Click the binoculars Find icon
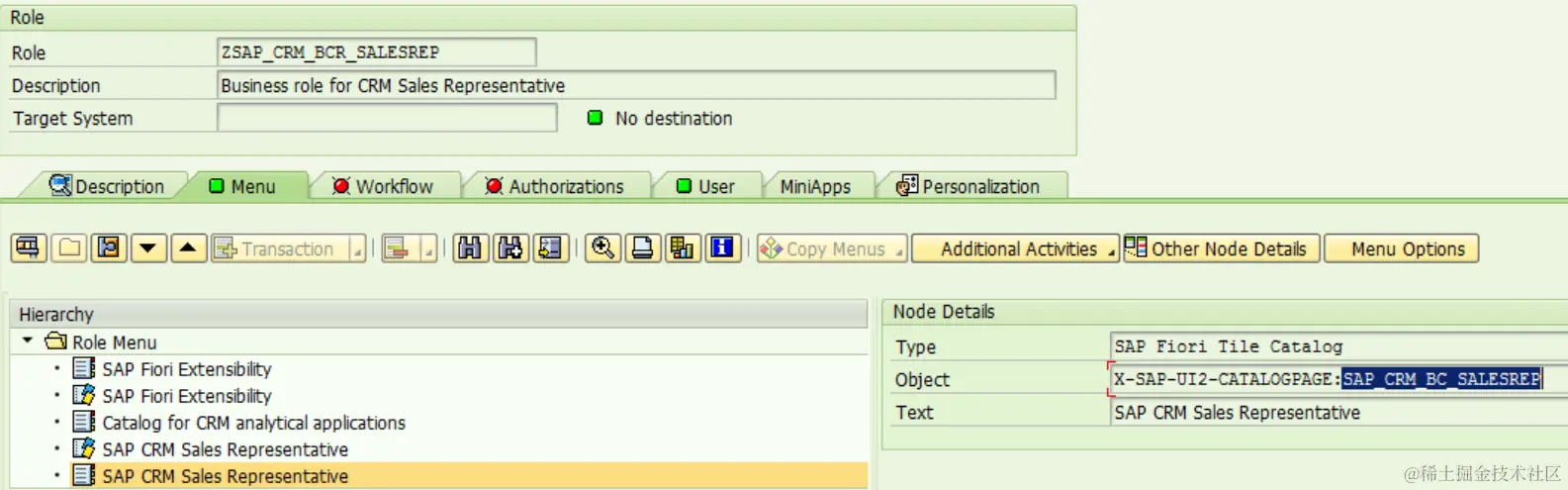 [x=470, y=248]
